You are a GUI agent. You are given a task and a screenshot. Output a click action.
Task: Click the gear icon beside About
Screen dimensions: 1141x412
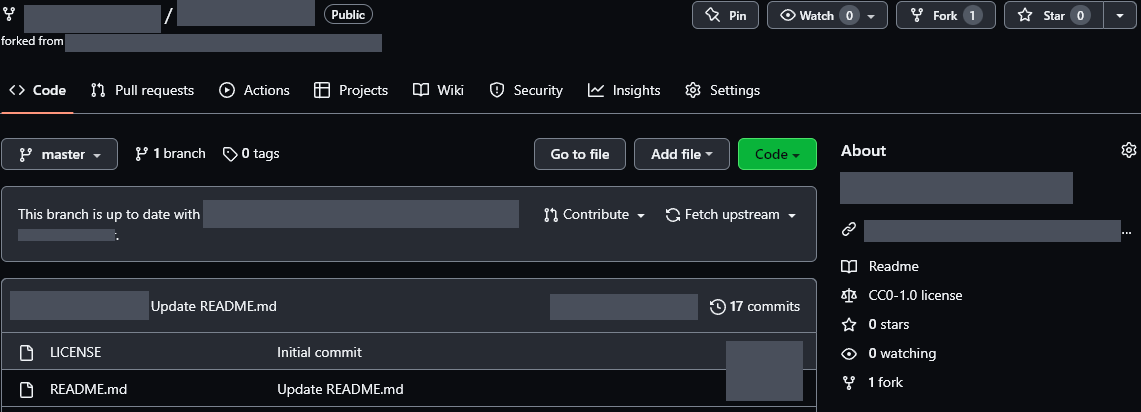point(1129,150)
